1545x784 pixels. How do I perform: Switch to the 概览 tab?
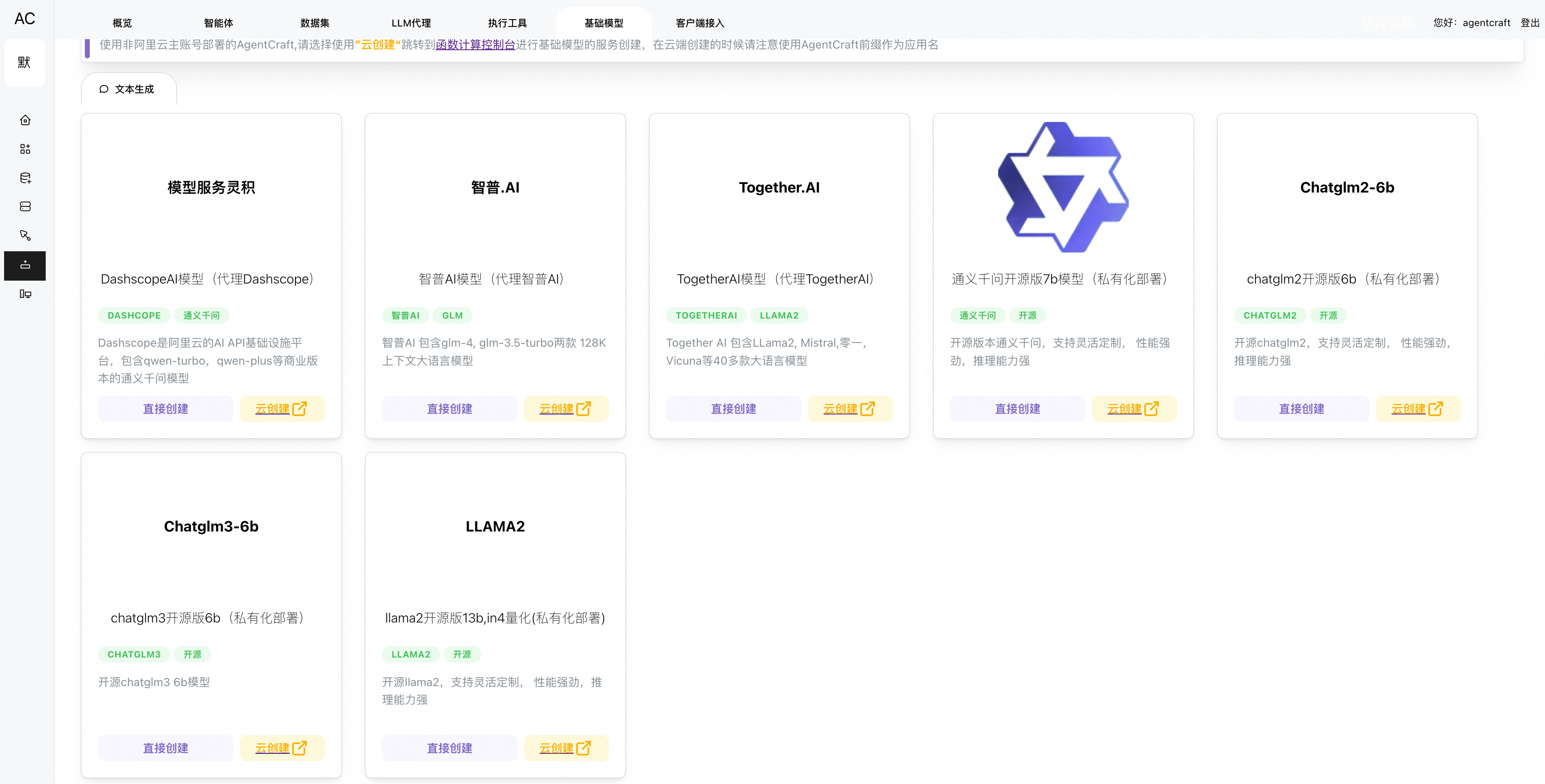click(x=122, y=23)
